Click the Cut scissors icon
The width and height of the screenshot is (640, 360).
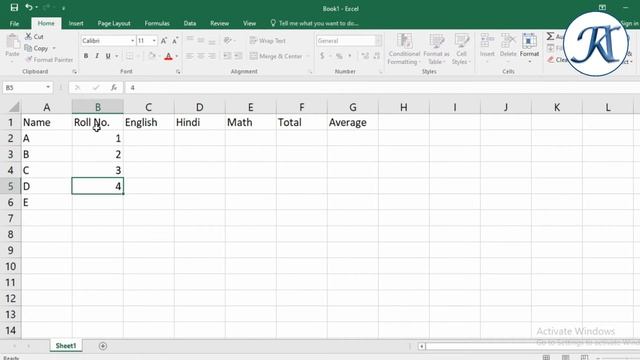(x=28, y=36)
